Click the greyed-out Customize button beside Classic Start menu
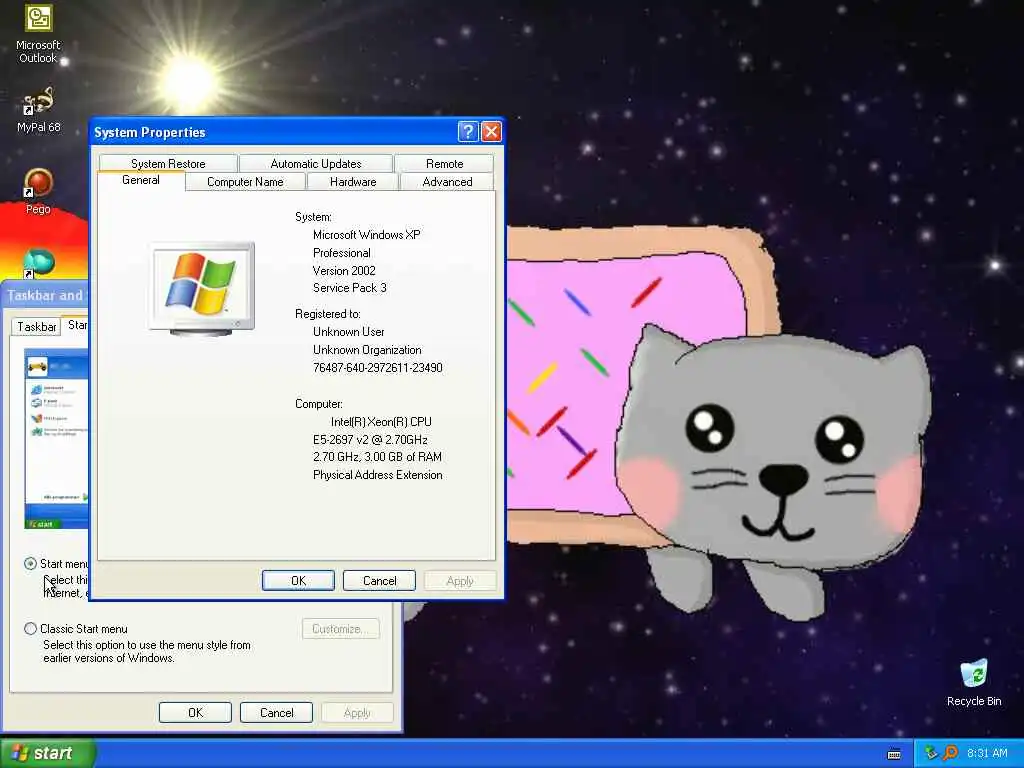Viewport: 1024px width, 768px height. click(x=341, y=629)
